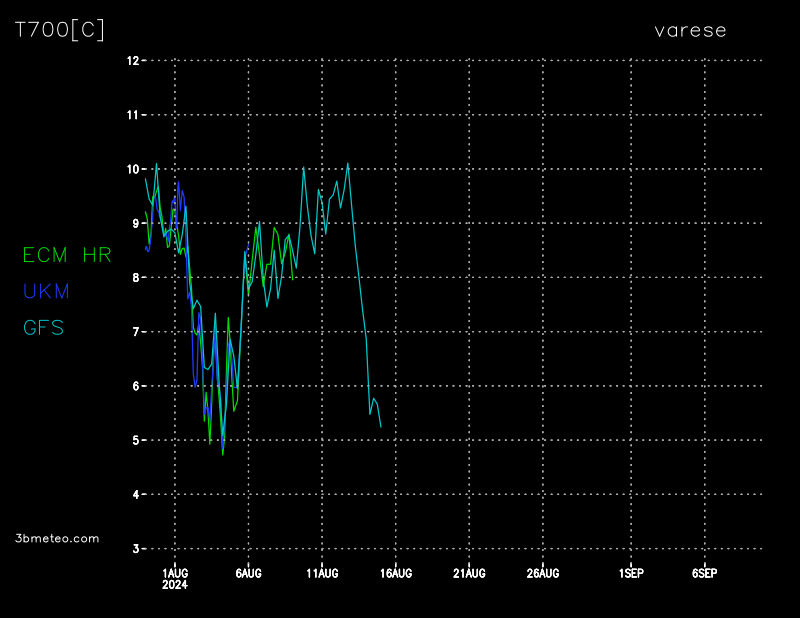Select the 6SEP date label

pyautogui.click(x=704, y=573)
